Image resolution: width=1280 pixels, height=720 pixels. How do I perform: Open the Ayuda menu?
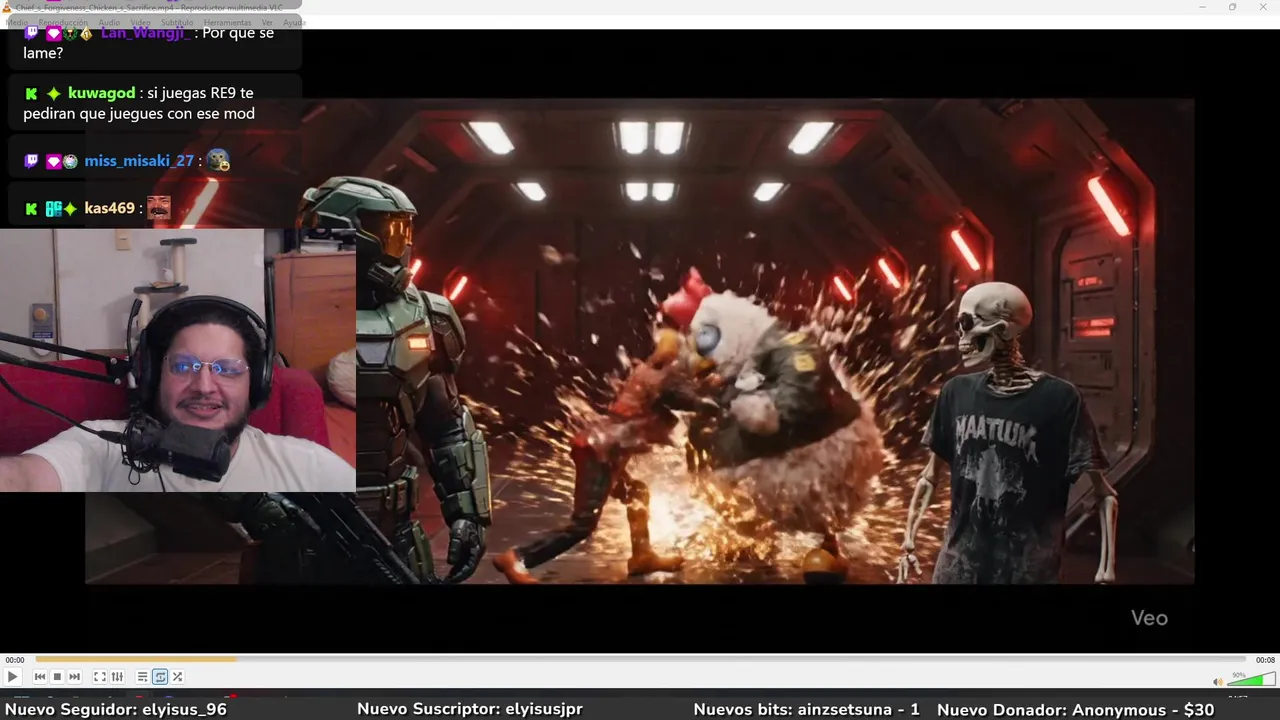[294, 22]
